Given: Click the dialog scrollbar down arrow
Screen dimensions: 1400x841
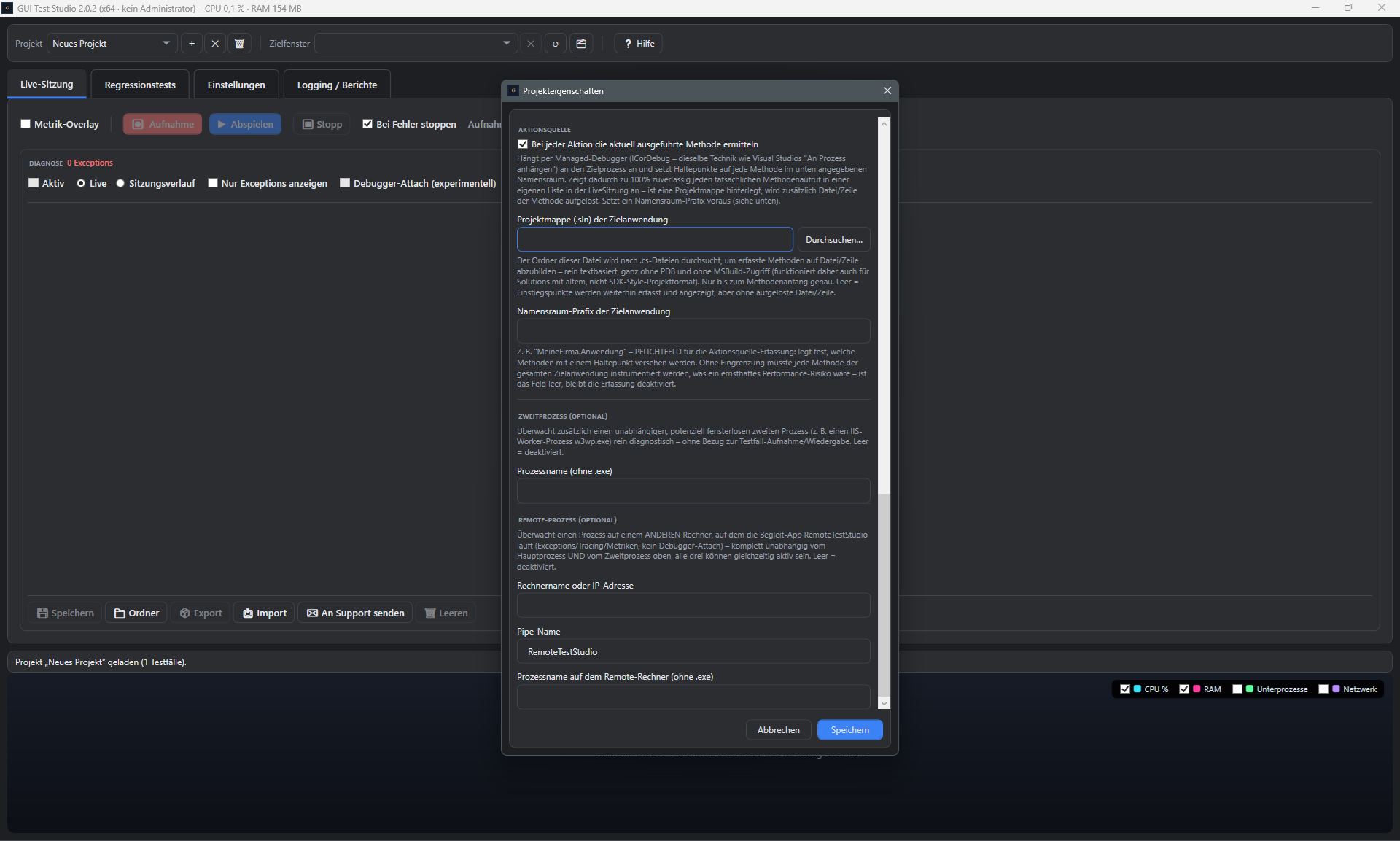Looking at the screenshot, I should point(884,704).
